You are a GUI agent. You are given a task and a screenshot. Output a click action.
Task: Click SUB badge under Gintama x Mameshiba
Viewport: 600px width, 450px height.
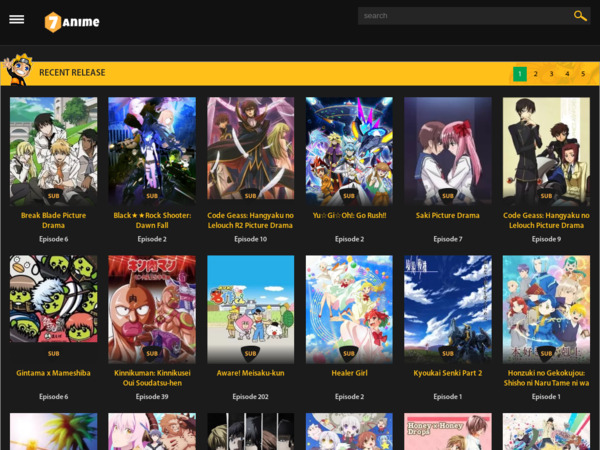point(54,354)
